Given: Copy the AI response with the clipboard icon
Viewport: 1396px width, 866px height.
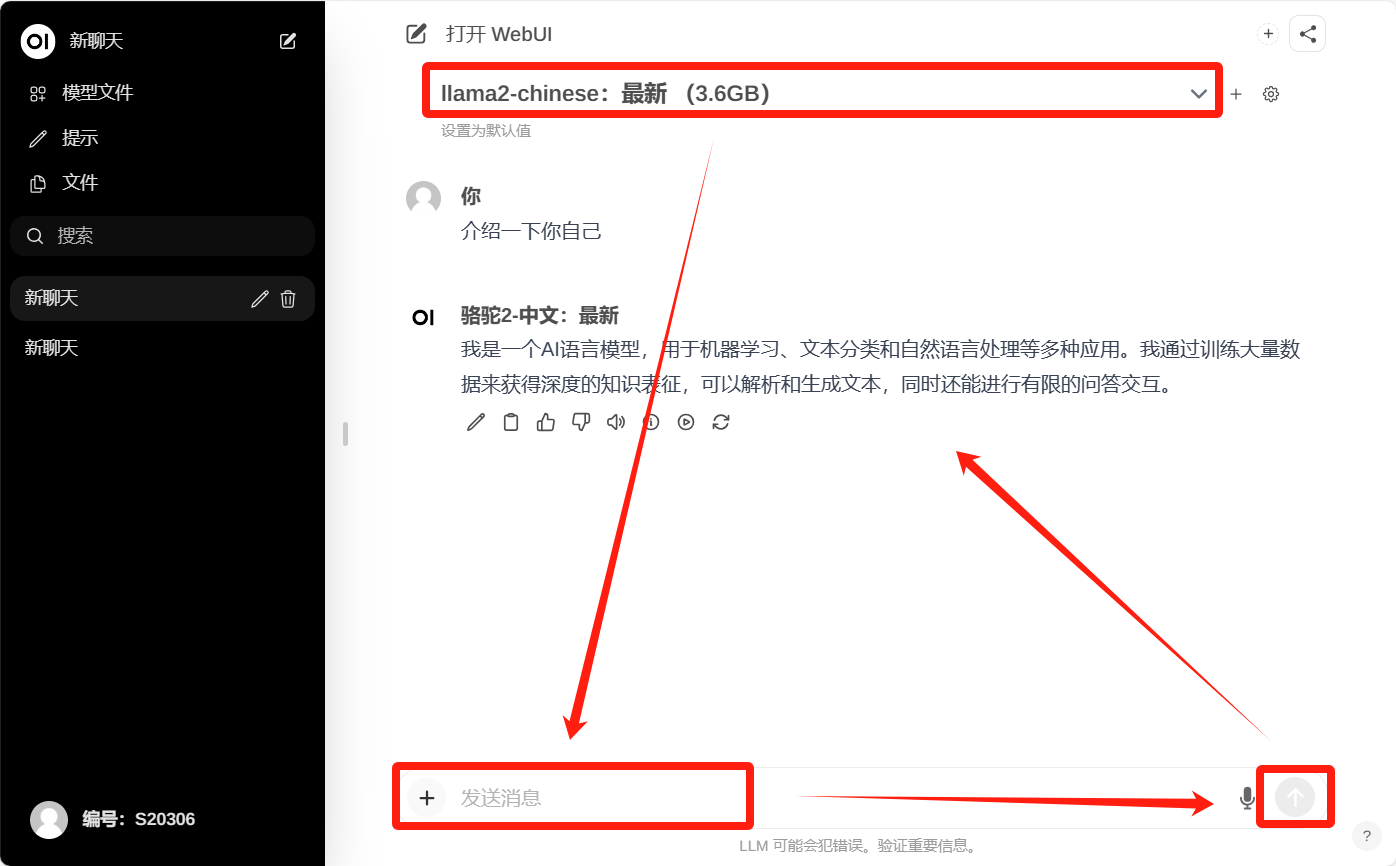Looking at the screenshot, I should point(511,422).
